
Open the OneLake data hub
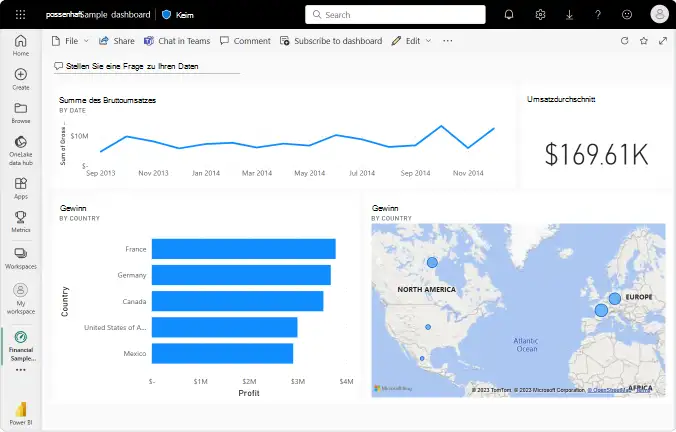[x=21, y=148]
